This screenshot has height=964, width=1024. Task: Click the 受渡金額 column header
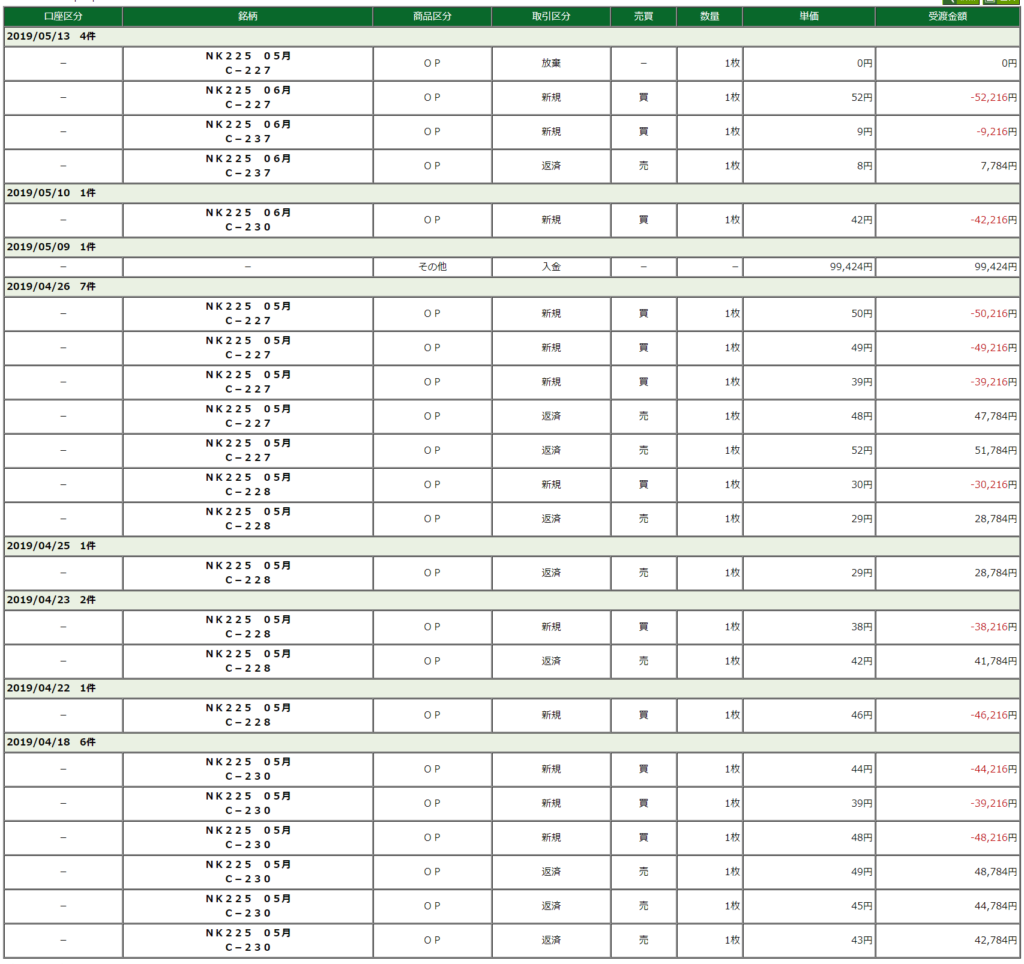coord(947,17)
